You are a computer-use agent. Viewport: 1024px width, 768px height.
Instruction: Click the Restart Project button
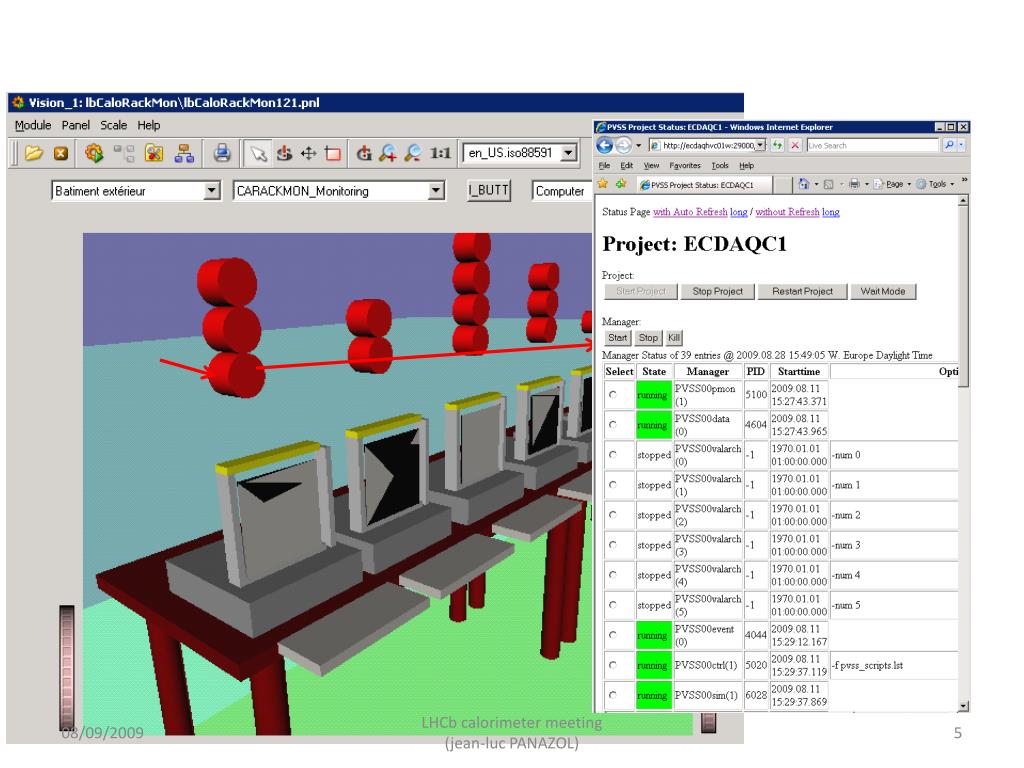coord(802,291)
